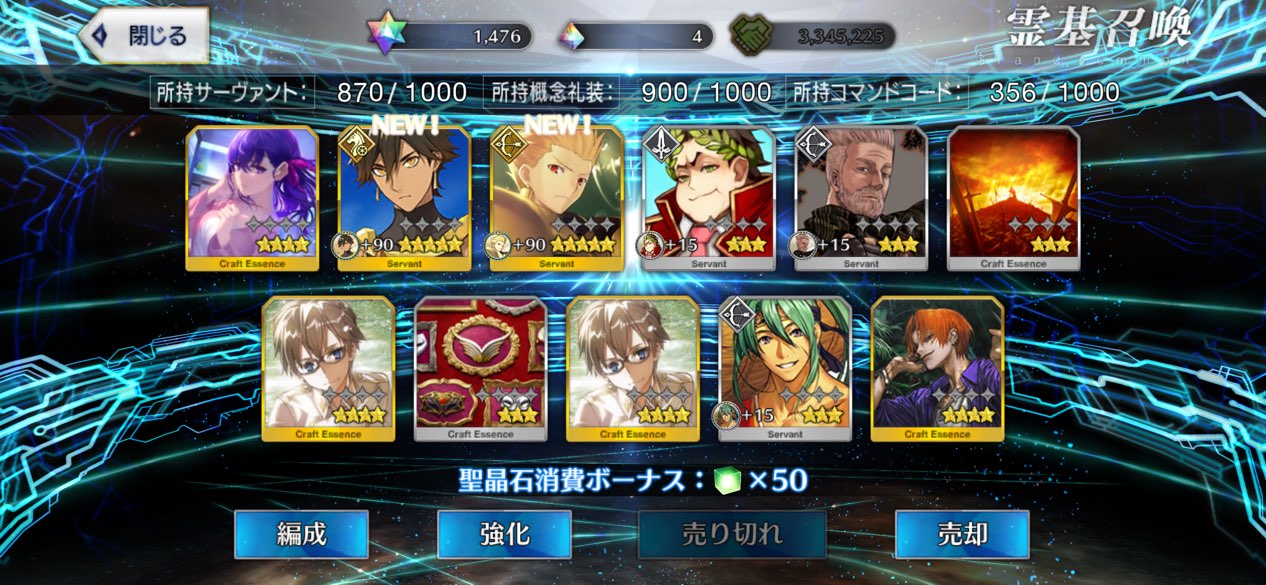Select the burning hill Craft Essence card

pyautogui.click(x=1013, y=199)
